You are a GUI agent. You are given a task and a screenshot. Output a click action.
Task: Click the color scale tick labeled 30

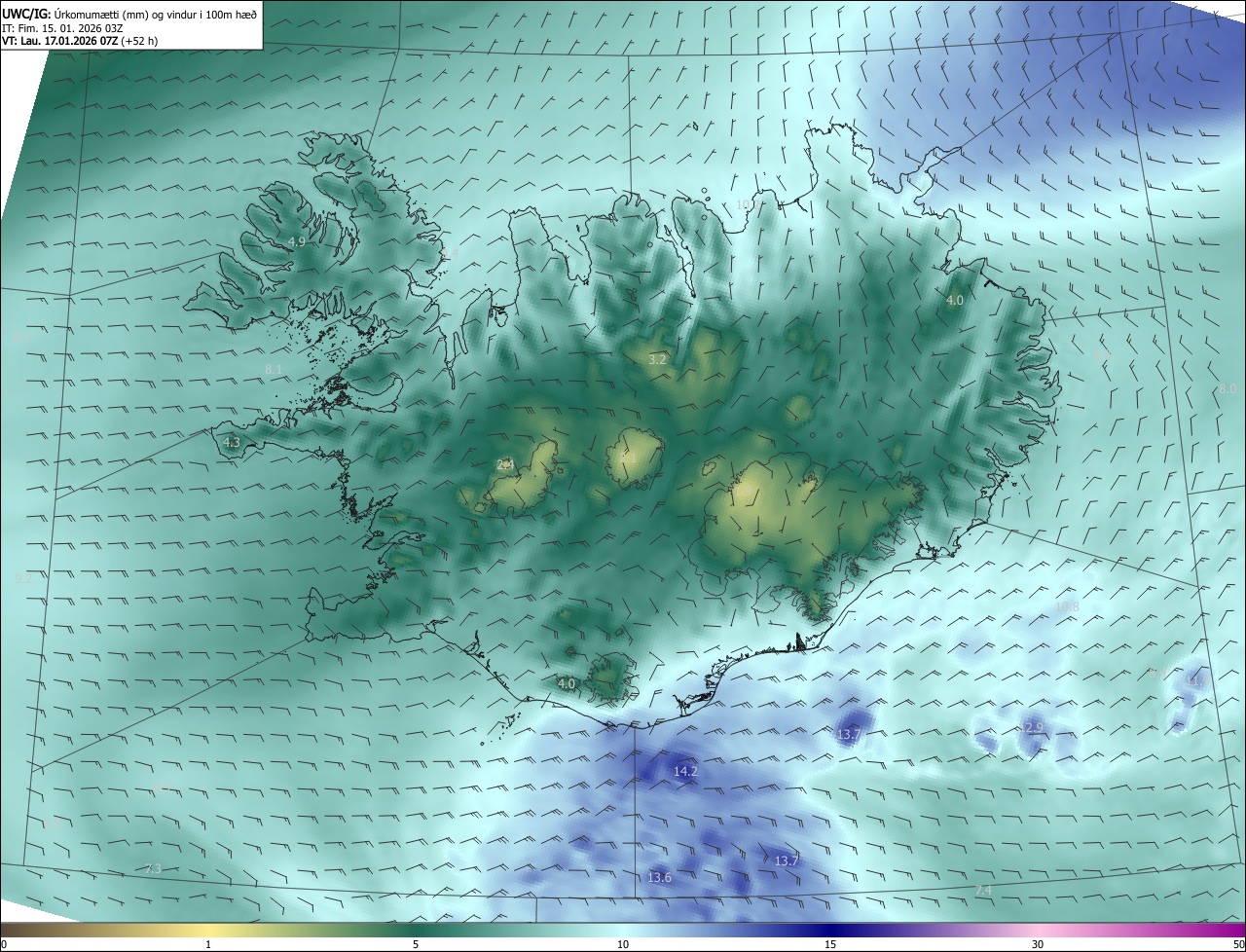click(x=1038, y=944)
